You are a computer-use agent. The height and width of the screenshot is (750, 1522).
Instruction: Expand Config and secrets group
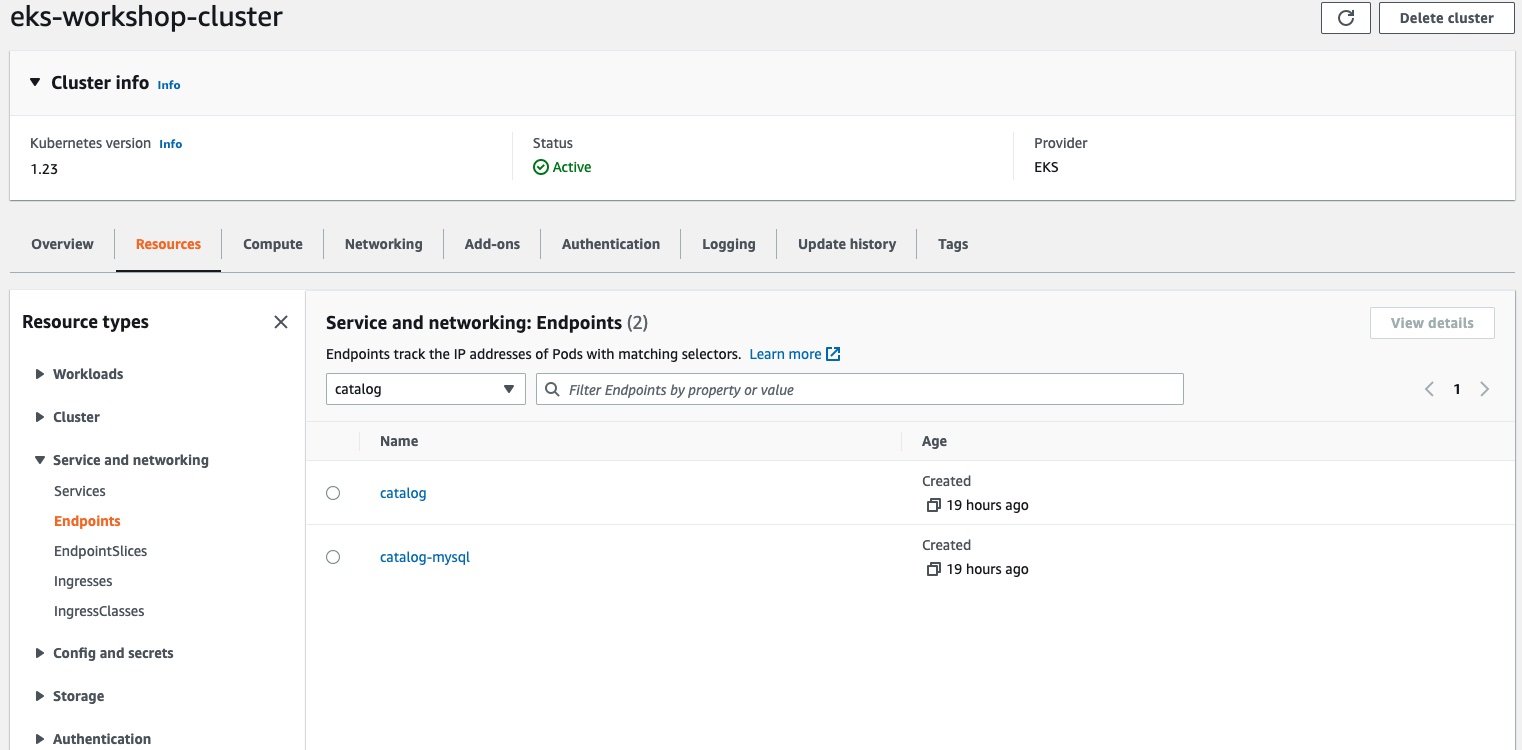(40, 653)
